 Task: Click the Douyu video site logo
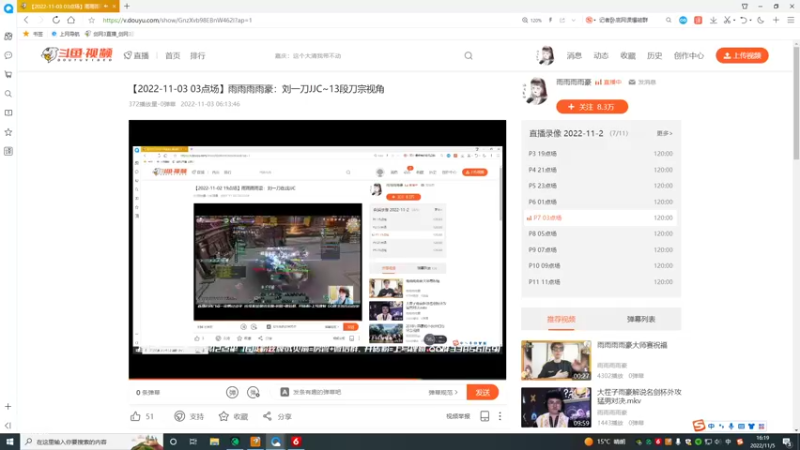pyautogui.click(x=77, y=55)
